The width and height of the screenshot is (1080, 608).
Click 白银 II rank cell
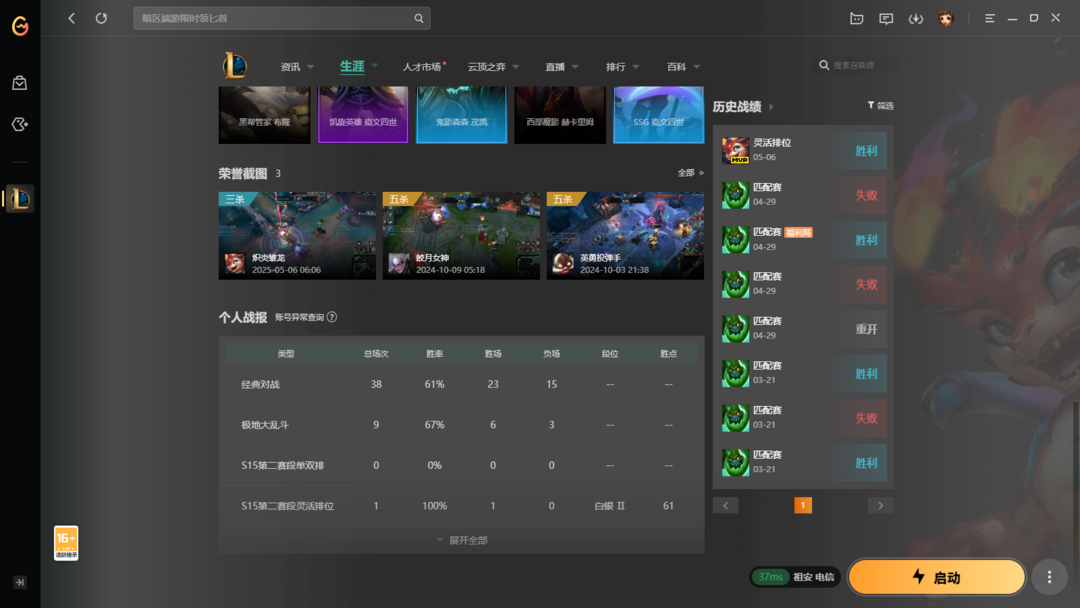point(610,505)
